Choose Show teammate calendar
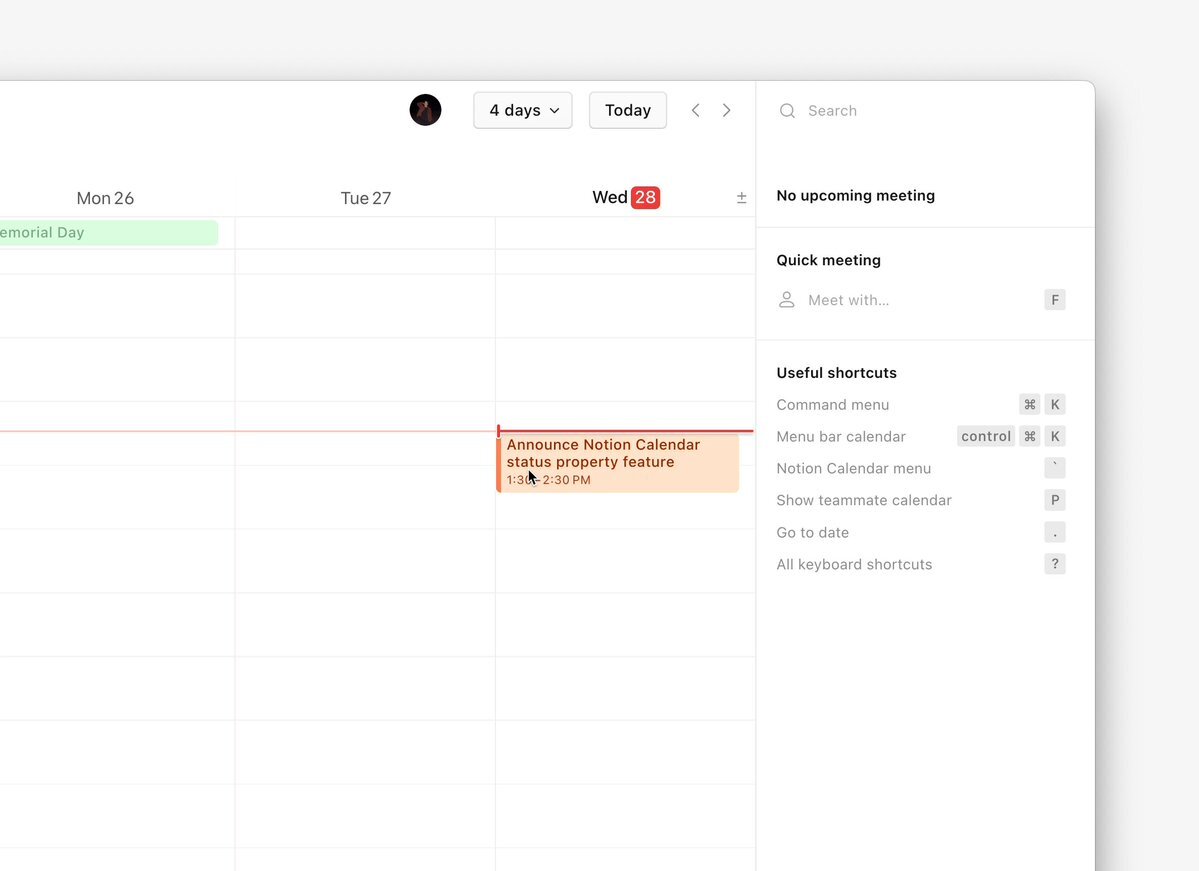Viewport: 1199px width, 871px height. 921,500
